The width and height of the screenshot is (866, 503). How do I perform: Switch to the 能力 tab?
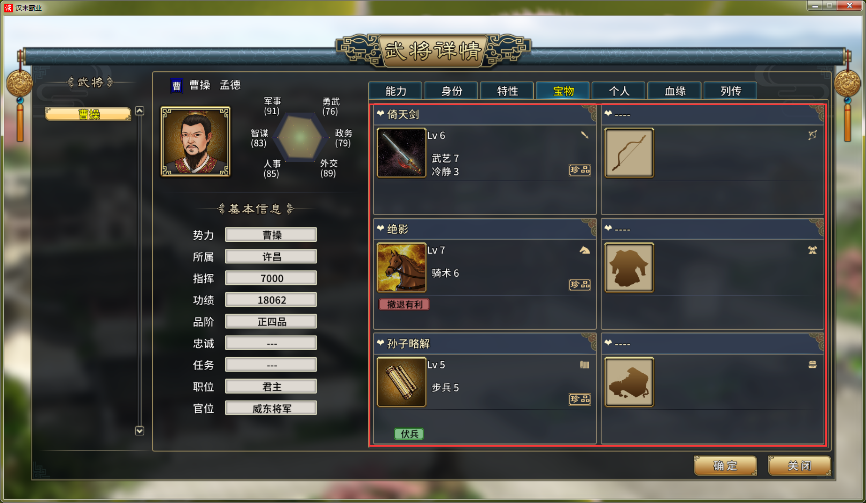pyautogui.click(x=395, y=91)
